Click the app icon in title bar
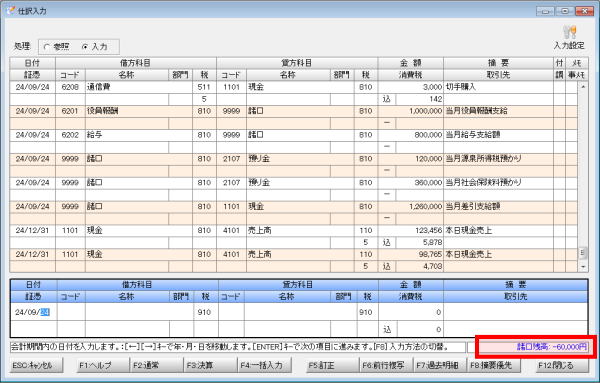The height and width of the screenshot is (383, 600). tap(10, 11)
